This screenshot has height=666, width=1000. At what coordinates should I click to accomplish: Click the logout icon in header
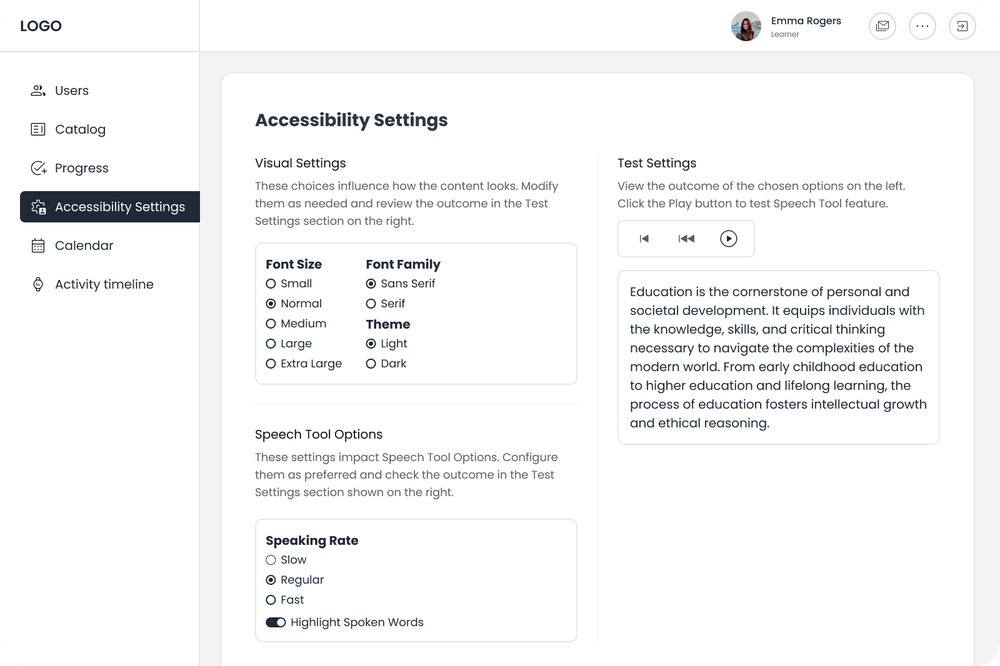tap(962, 26)
